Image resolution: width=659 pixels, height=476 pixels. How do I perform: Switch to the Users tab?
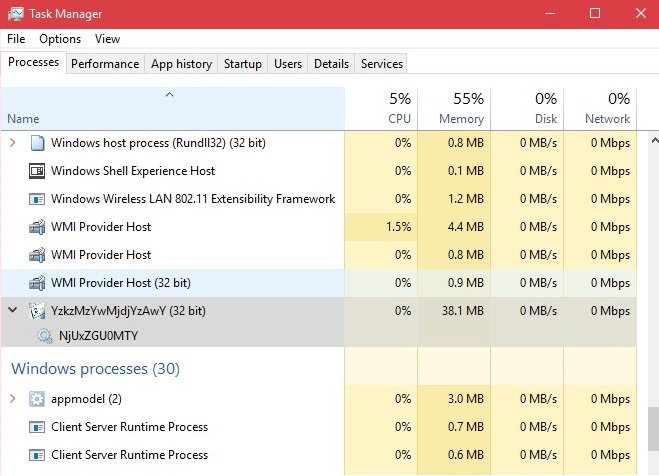[288, 64]
